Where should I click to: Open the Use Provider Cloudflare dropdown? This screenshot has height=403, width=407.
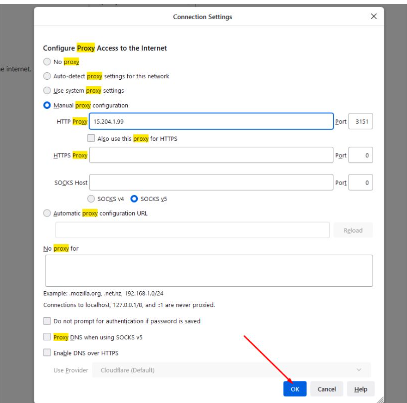tap(231, 370)
